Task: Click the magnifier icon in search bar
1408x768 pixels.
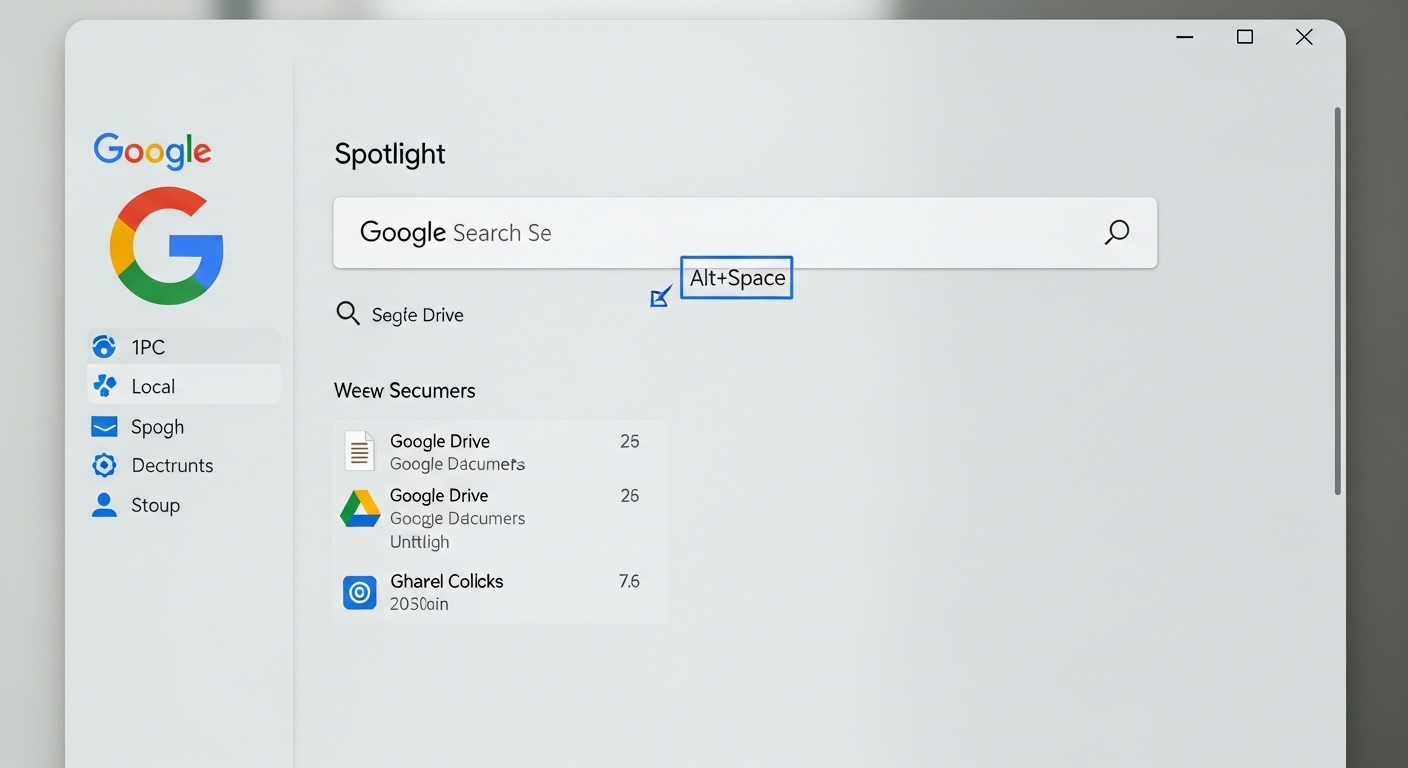Action: coord(1116,232)
